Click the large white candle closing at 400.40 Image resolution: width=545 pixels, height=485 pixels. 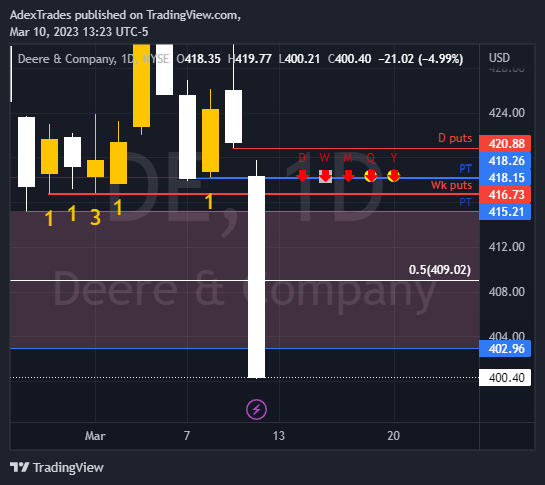(257, 277)
